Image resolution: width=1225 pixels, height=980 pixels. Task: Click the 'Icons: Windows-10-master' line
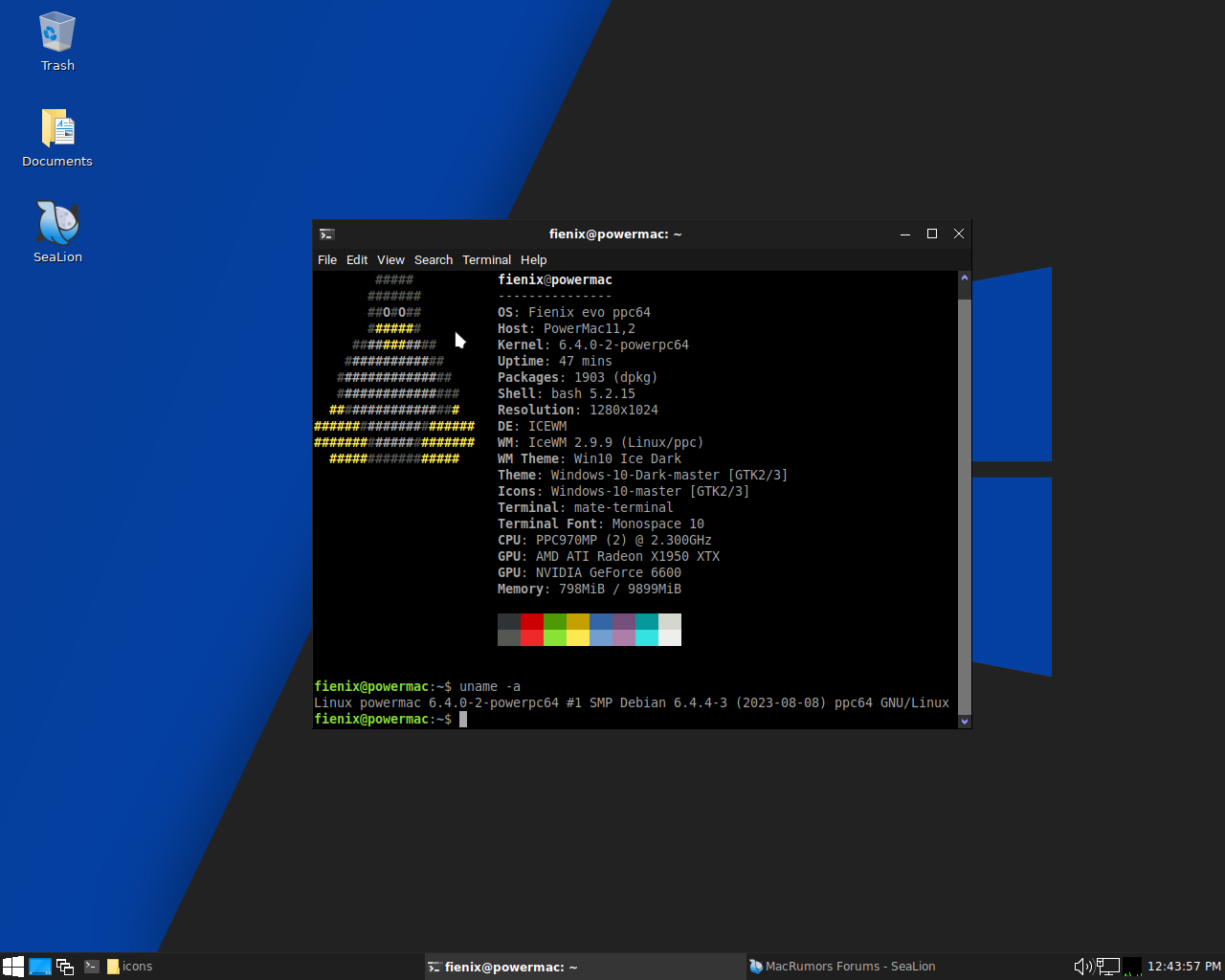pos(624,491)
